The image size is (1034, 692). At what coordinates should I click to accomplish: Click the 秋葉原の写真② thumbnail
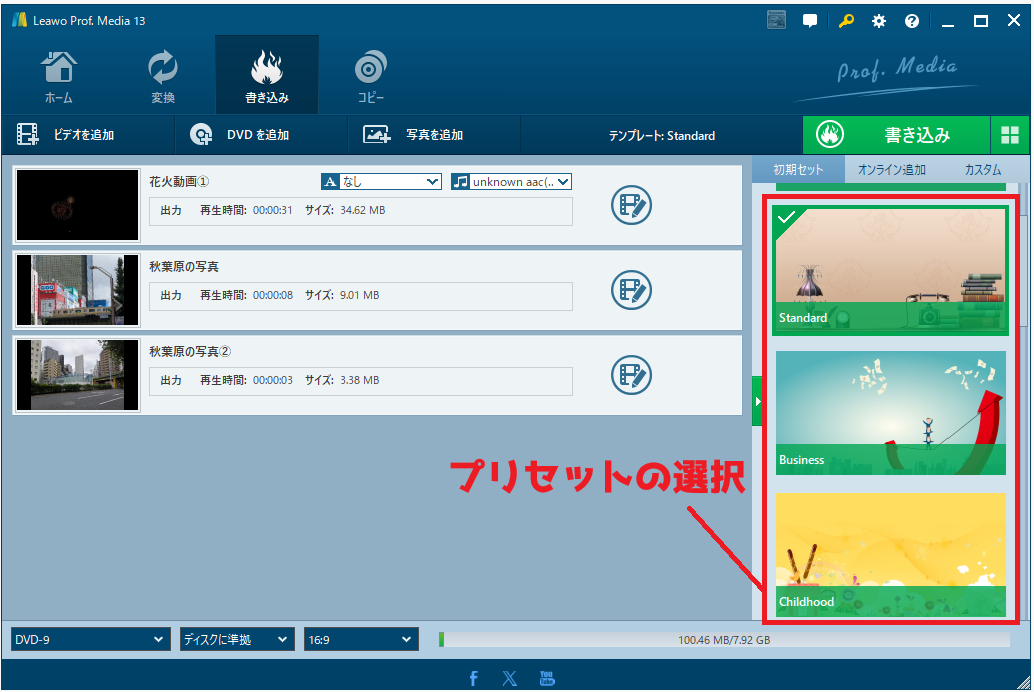(77, 375)
